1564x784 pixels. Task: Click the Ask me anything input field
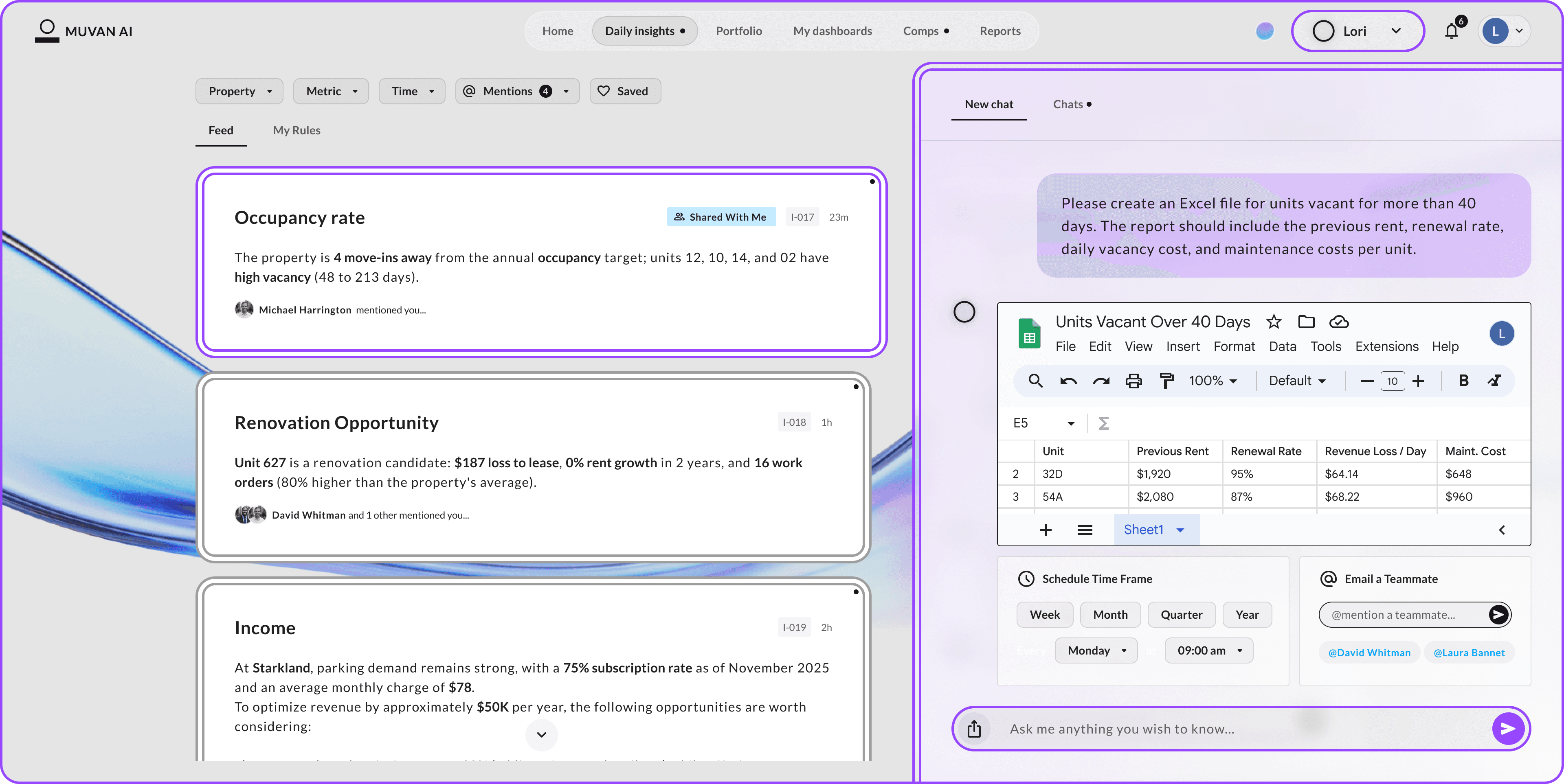[x=1239, y=729]
